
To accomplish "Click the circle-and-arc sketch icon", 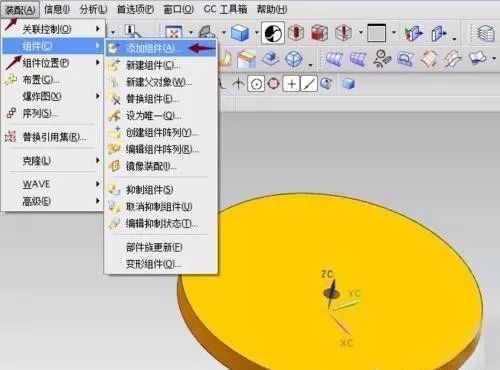I will tap(382, 59).
